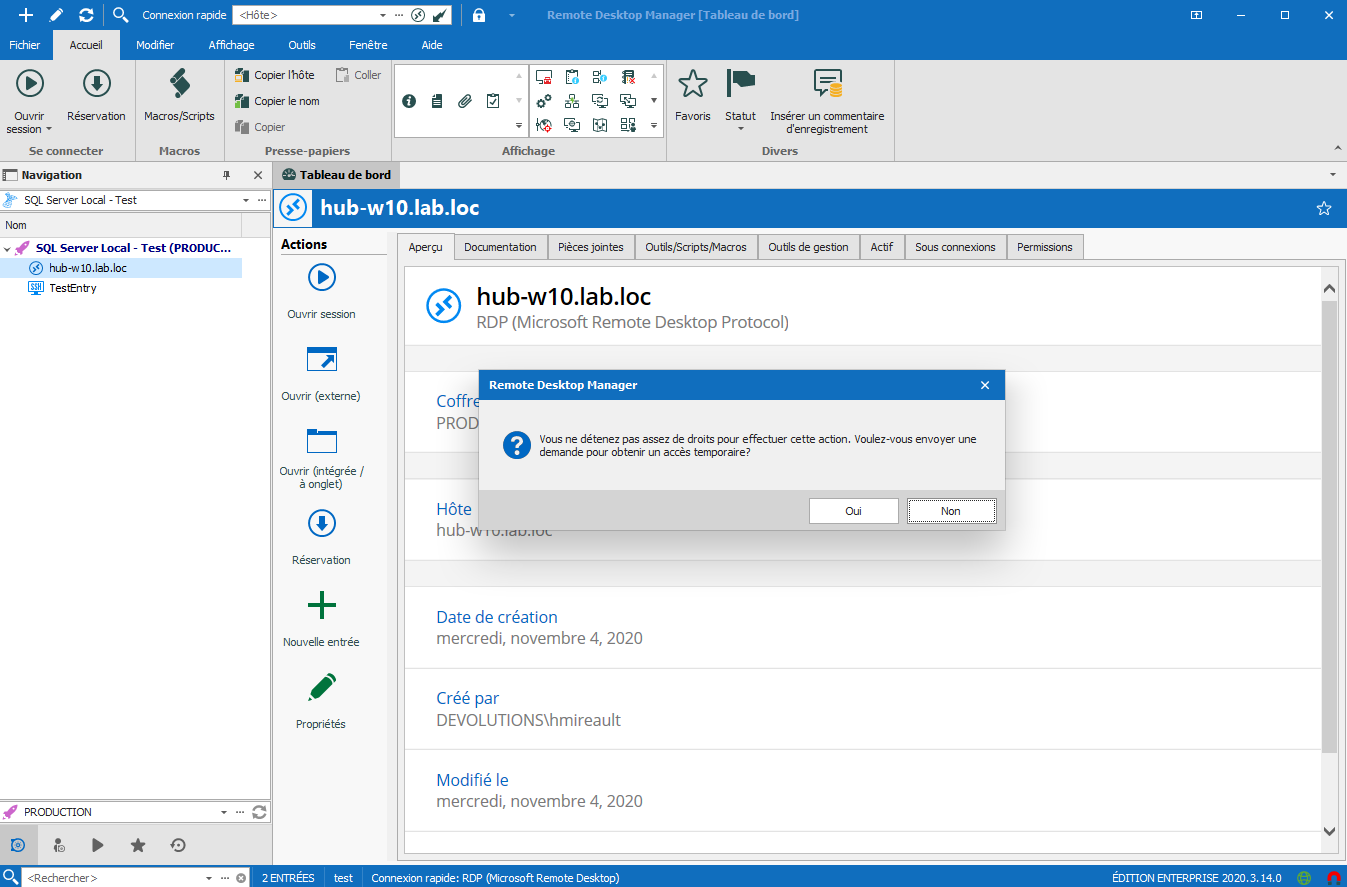Click the Réservation ribbon icon
Image resolution: width=1347 pixels, height=887 pixels.
click(96, 85)
